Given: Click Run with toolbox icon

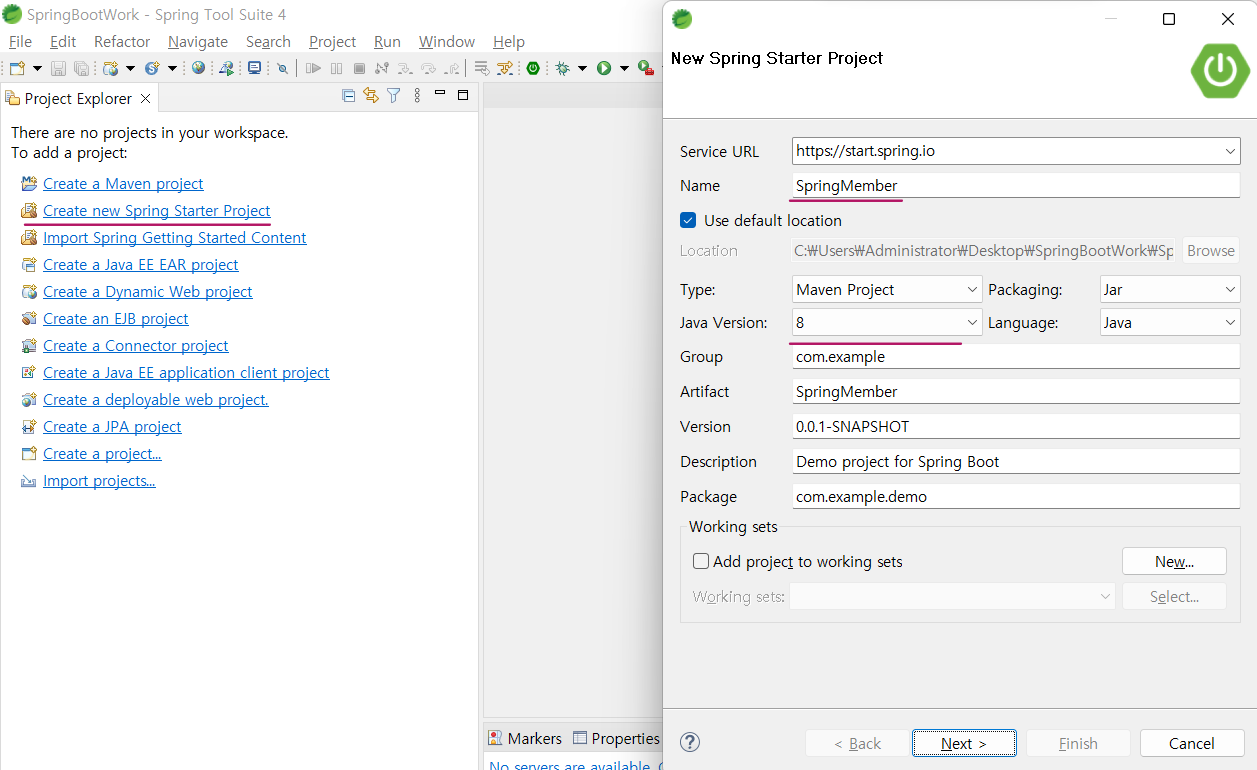Looking at the screenshot, I should tap(646, 68).
